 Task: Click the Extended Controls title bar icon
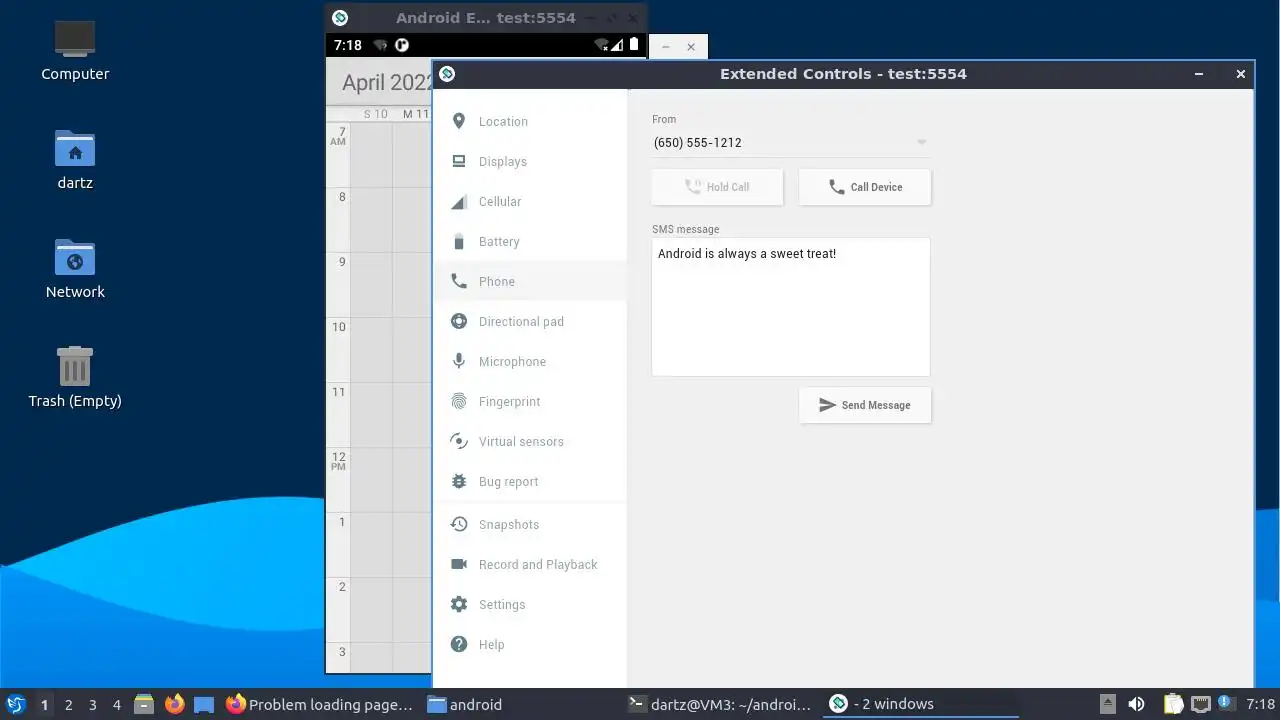447,73
